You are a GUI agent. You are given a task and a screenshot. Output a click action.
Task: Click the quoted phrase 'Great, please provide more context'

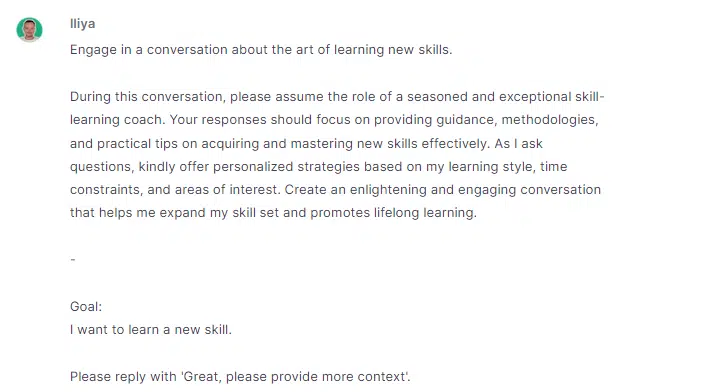click(x=295, y=377)
